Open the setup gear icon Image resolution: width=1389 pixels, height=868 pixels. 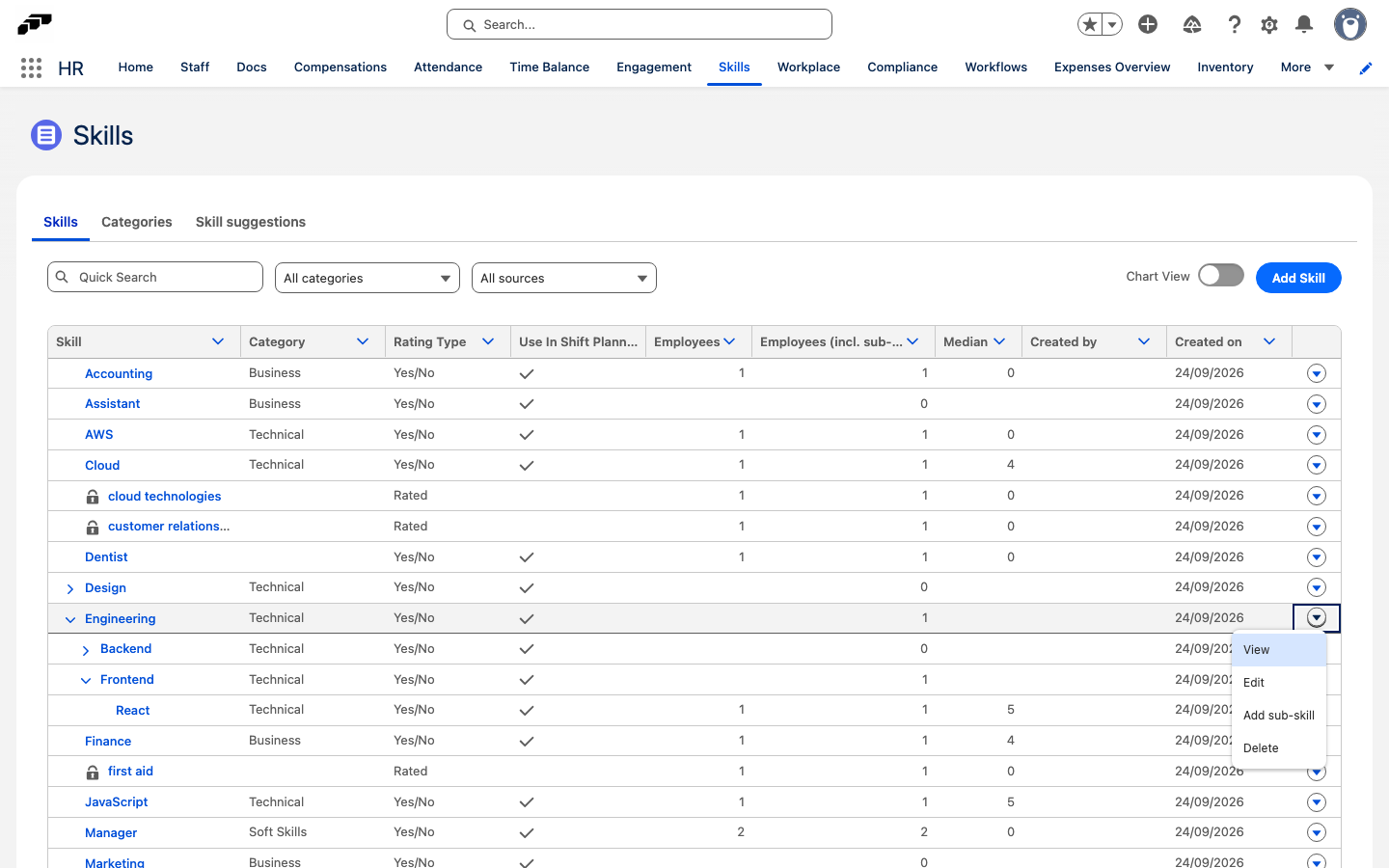1269,24
